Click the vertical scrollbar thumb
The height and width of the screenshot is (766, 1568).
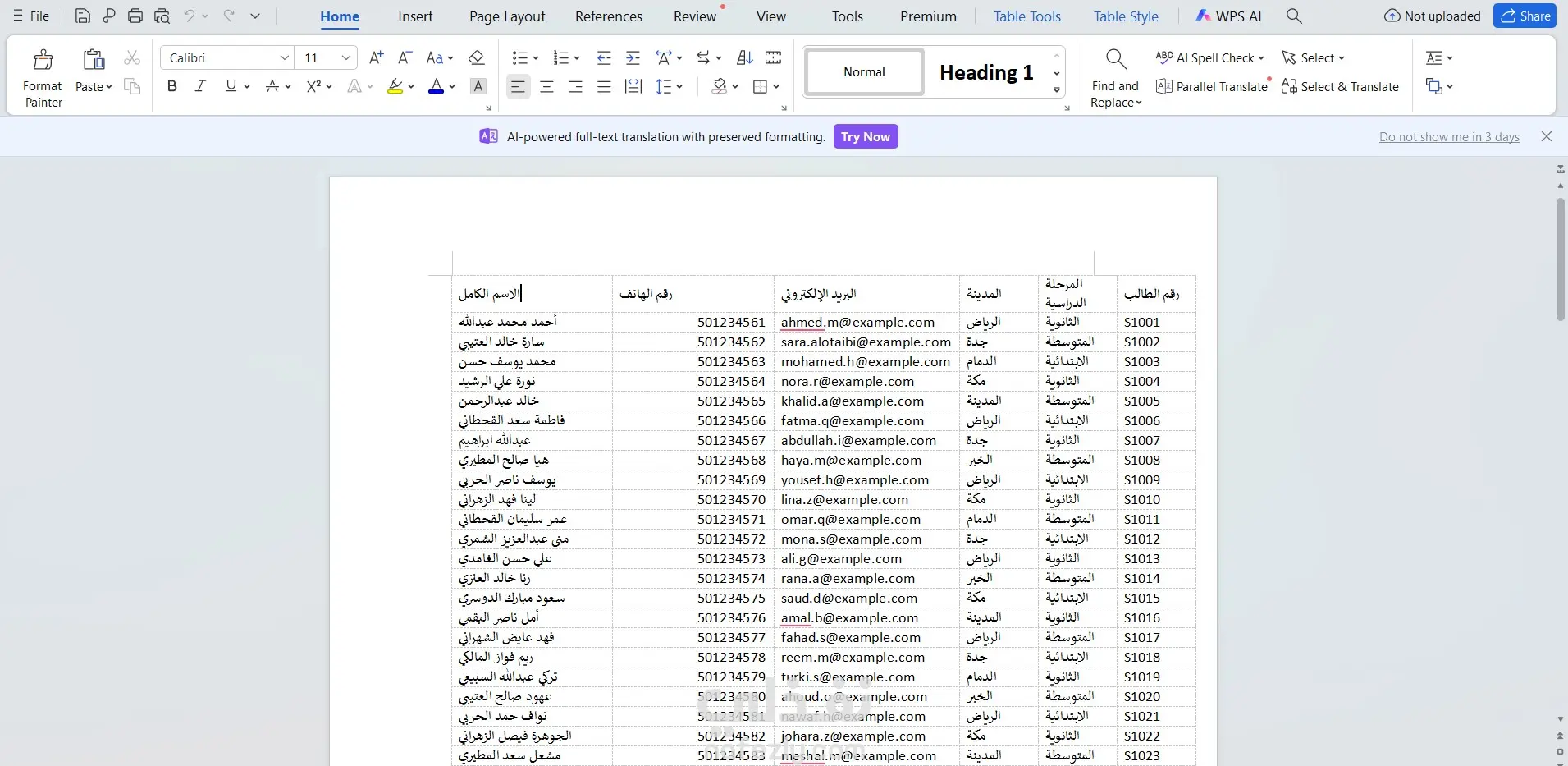(1560, 259)
